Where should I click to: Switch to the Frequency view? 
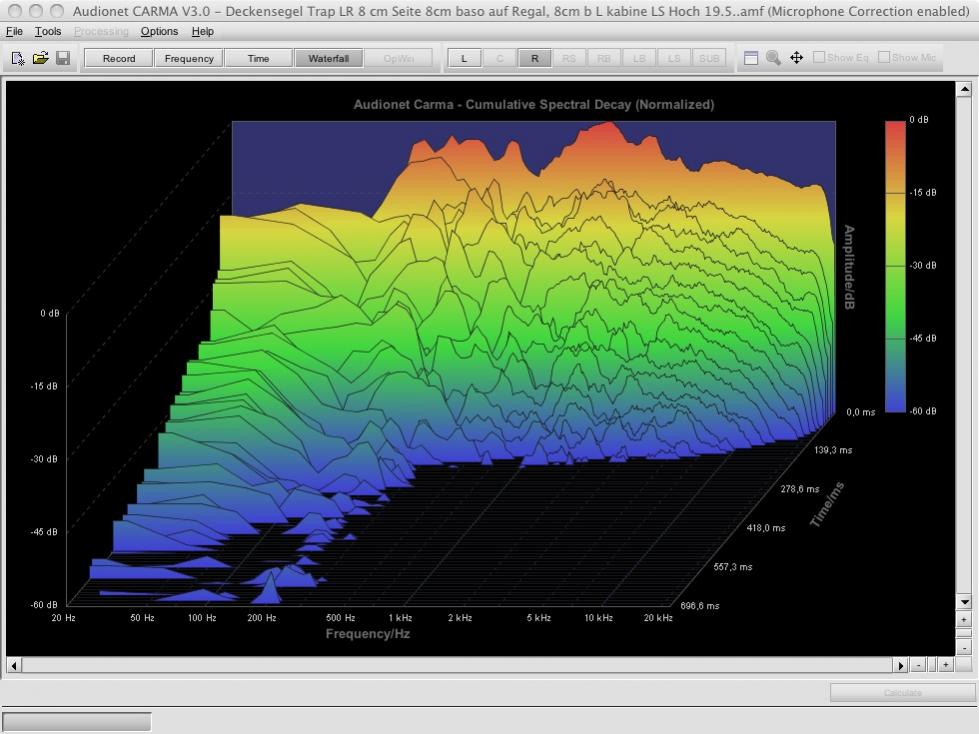[x=189, y=58]
